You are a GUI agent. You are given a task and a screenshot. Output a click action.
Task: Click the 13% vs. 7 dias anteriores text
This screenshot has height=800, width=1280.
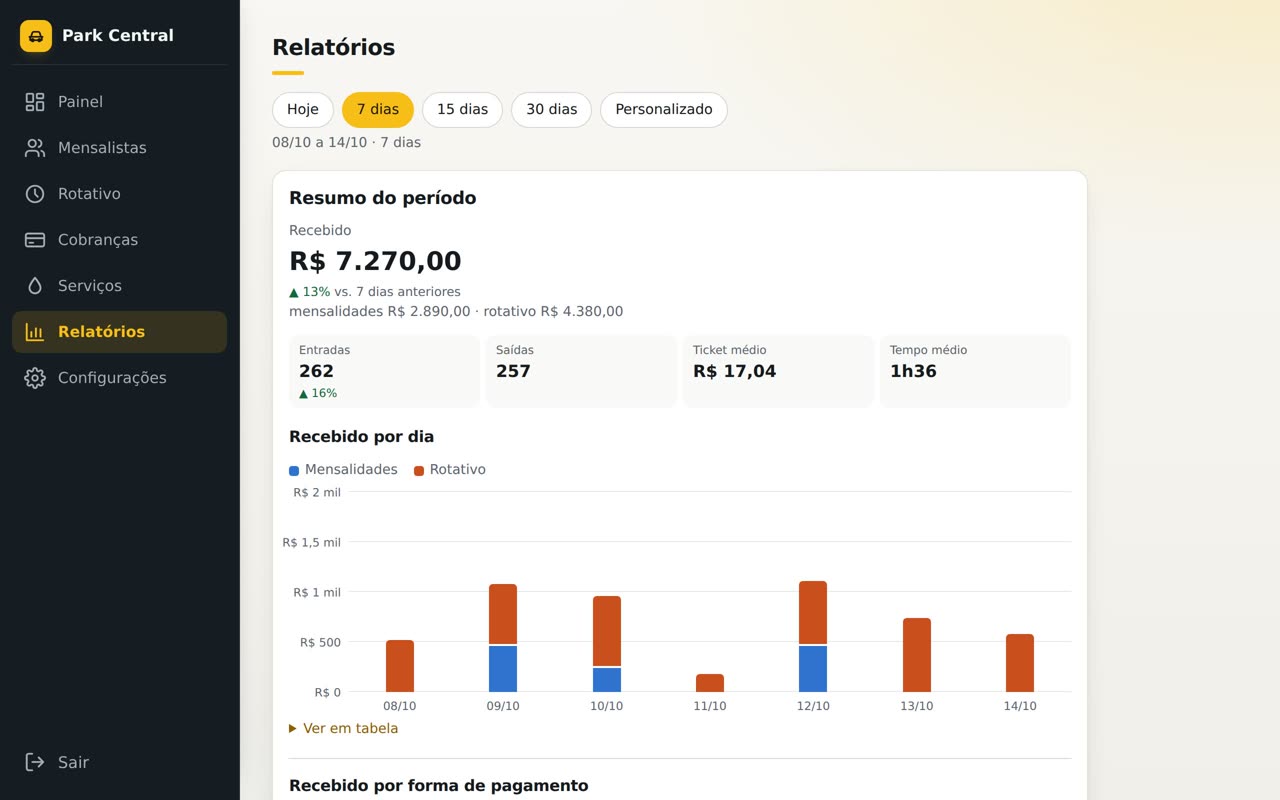(375, 292)
